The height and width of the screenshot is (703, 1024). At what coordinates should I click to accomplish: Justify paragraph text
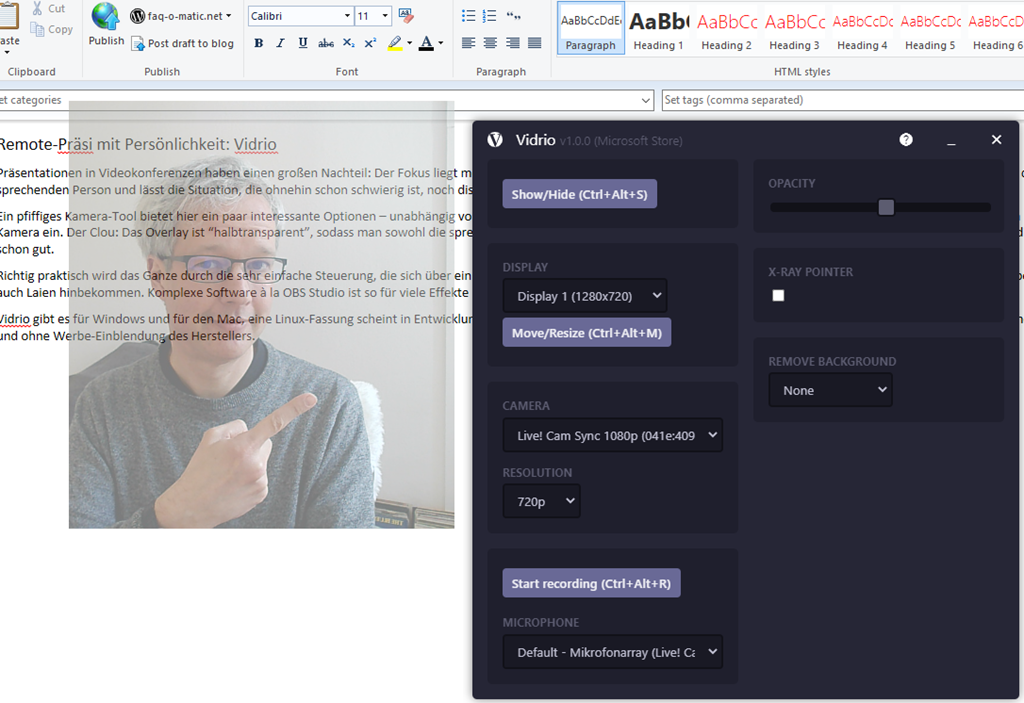[535, 43]
